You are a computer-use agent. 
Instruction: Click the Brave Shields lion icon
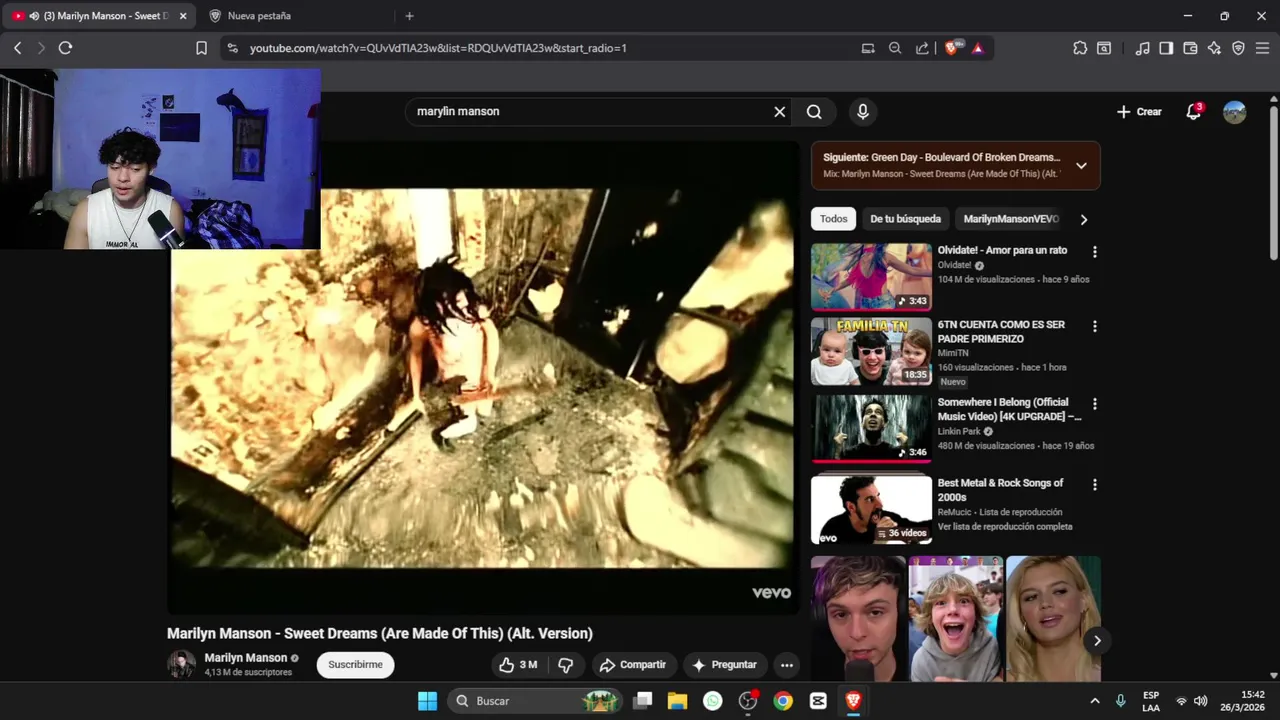point(951,48)
